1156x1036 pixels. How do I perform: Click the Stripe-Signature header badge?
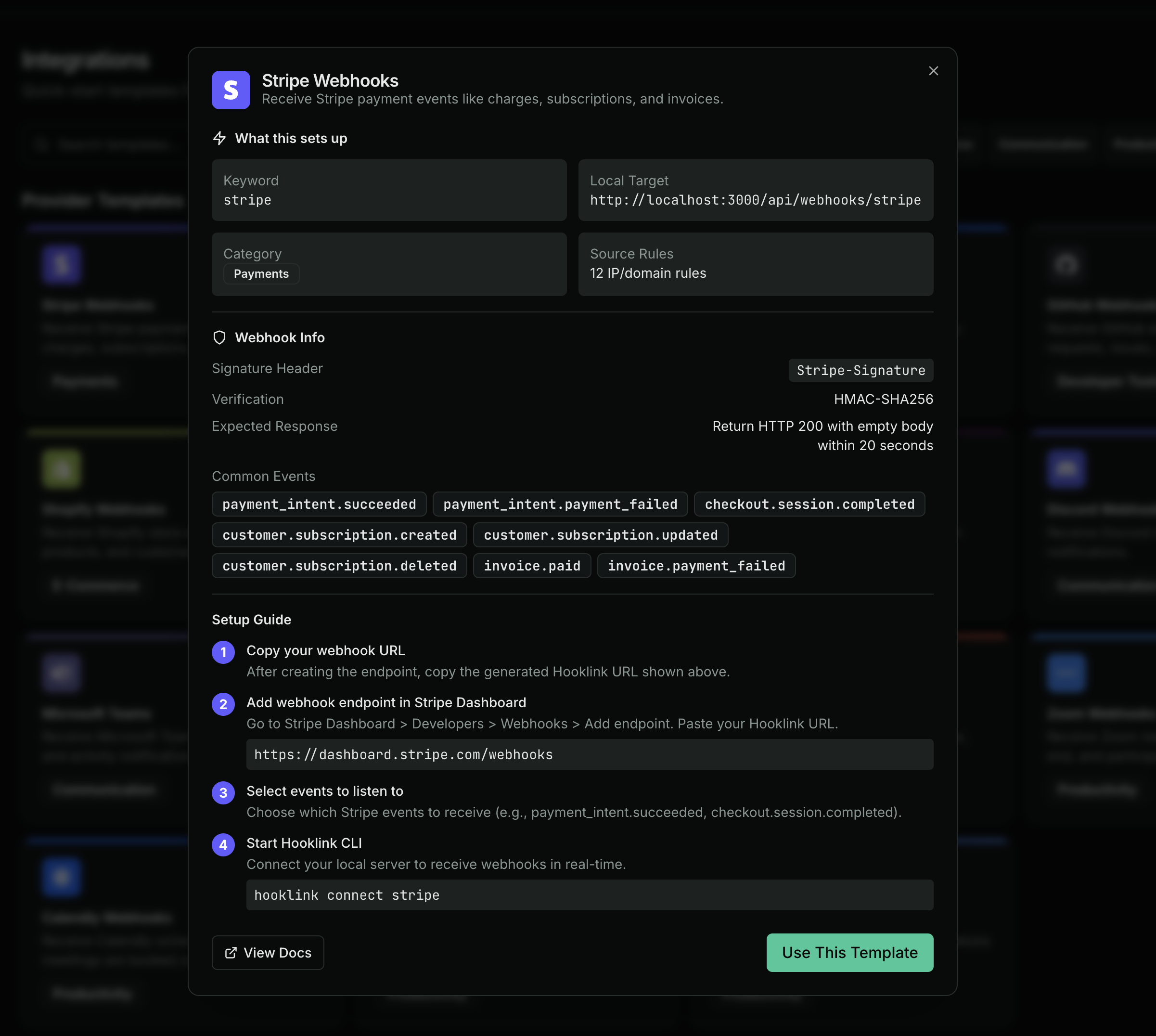860,370
